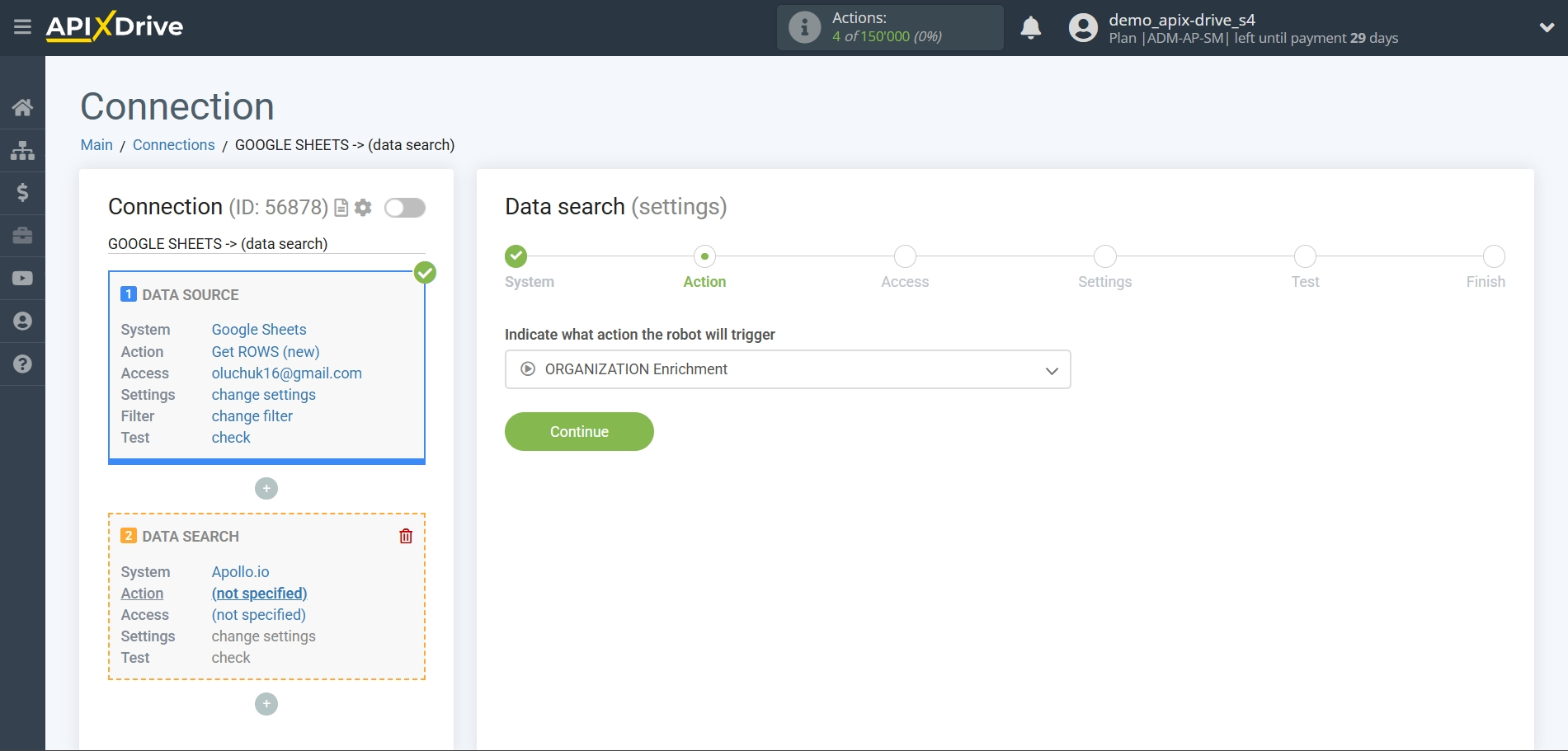Click the Access step circle in progress bar
1568x751 pixels.
[x=904, y=256]
